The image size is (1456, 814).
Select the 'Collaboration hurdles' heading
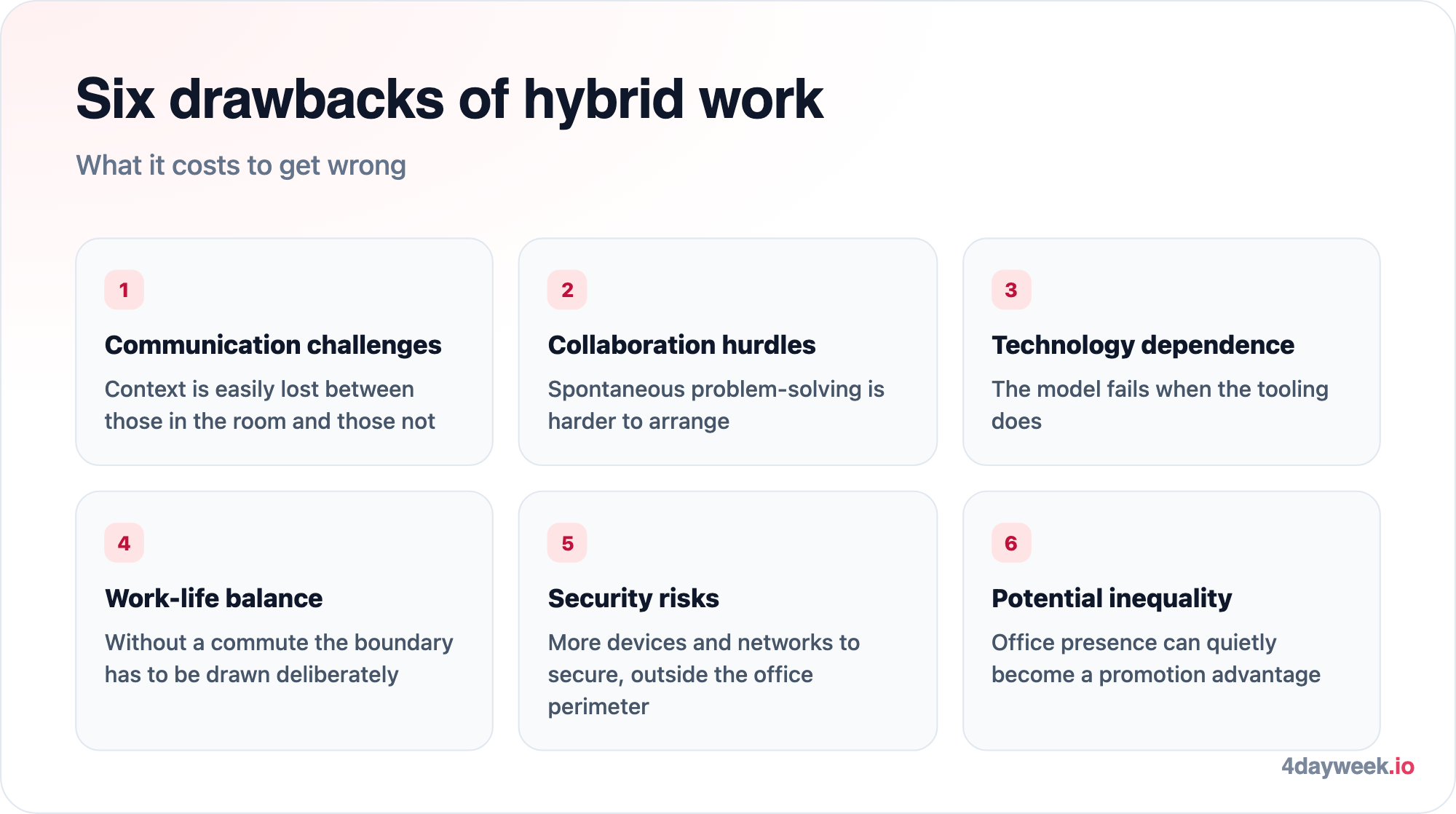[681, 345]
